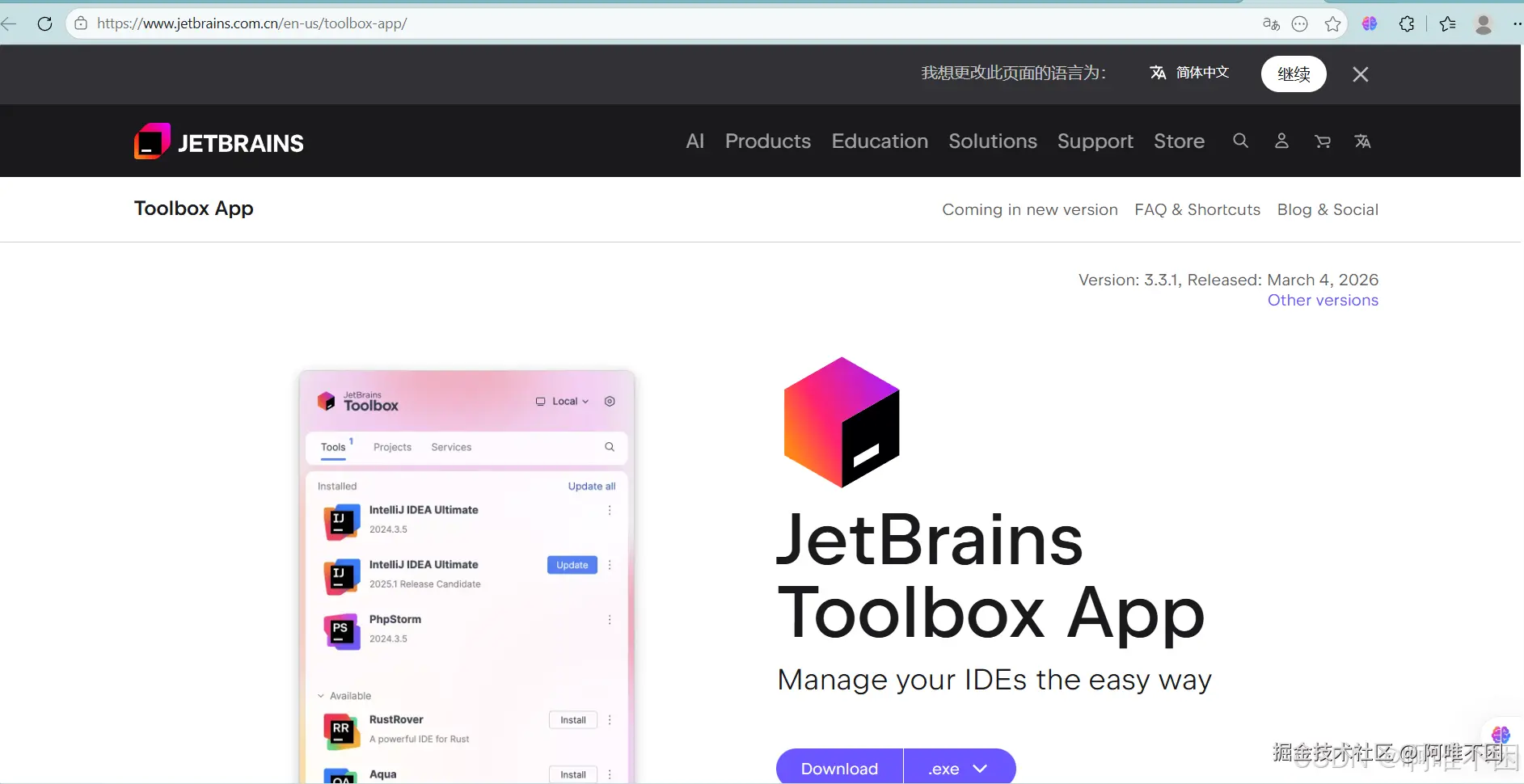Click the Update button for IntelliJ IDEA

572,565
